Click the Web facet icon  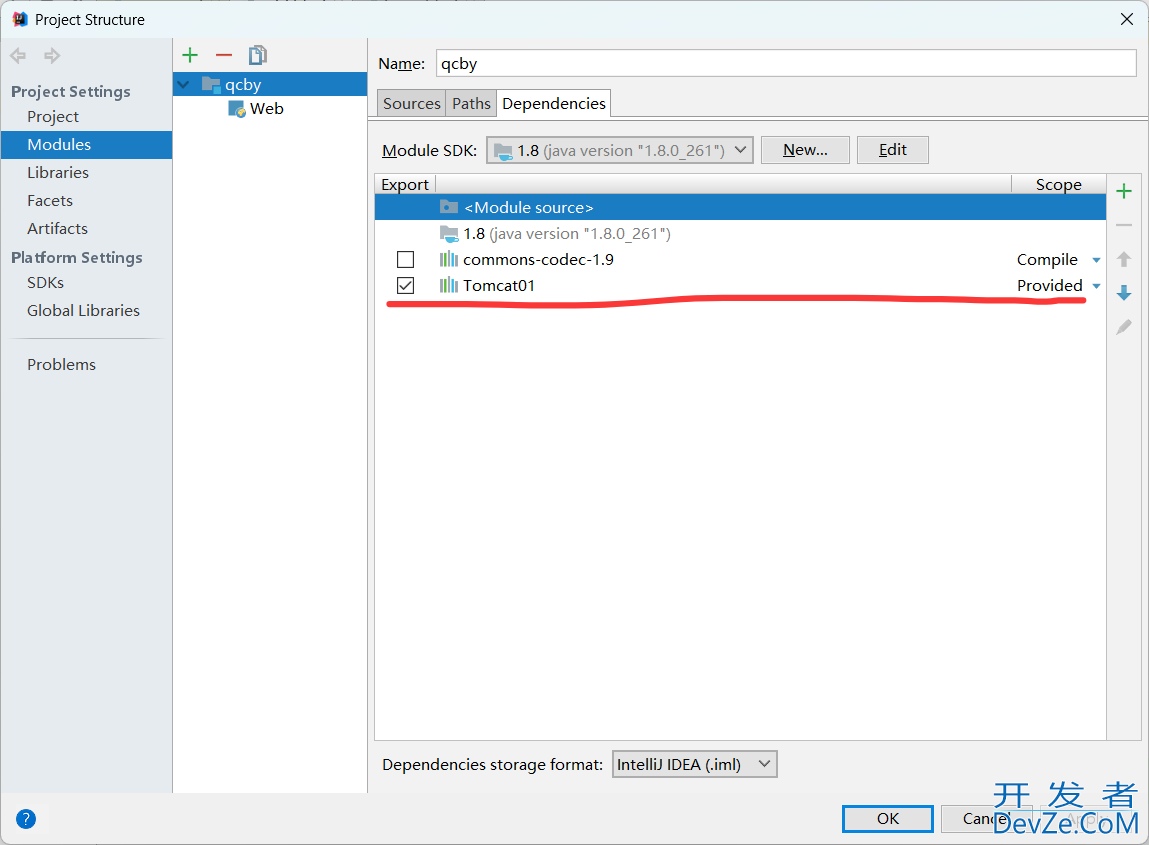coord(237,109)
